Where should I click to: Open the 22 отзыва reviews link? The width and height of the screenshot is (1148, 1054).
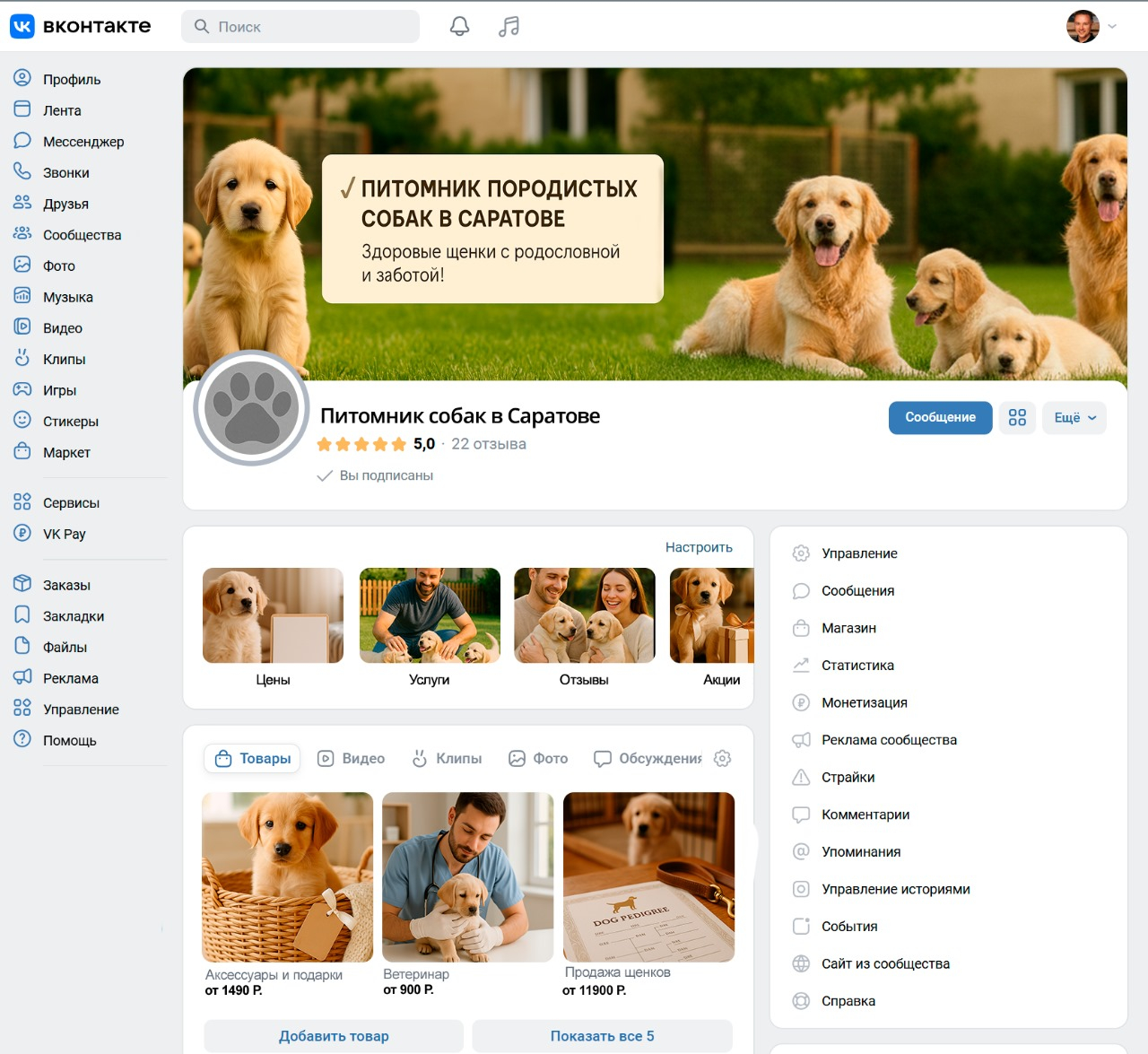[489, 444]
